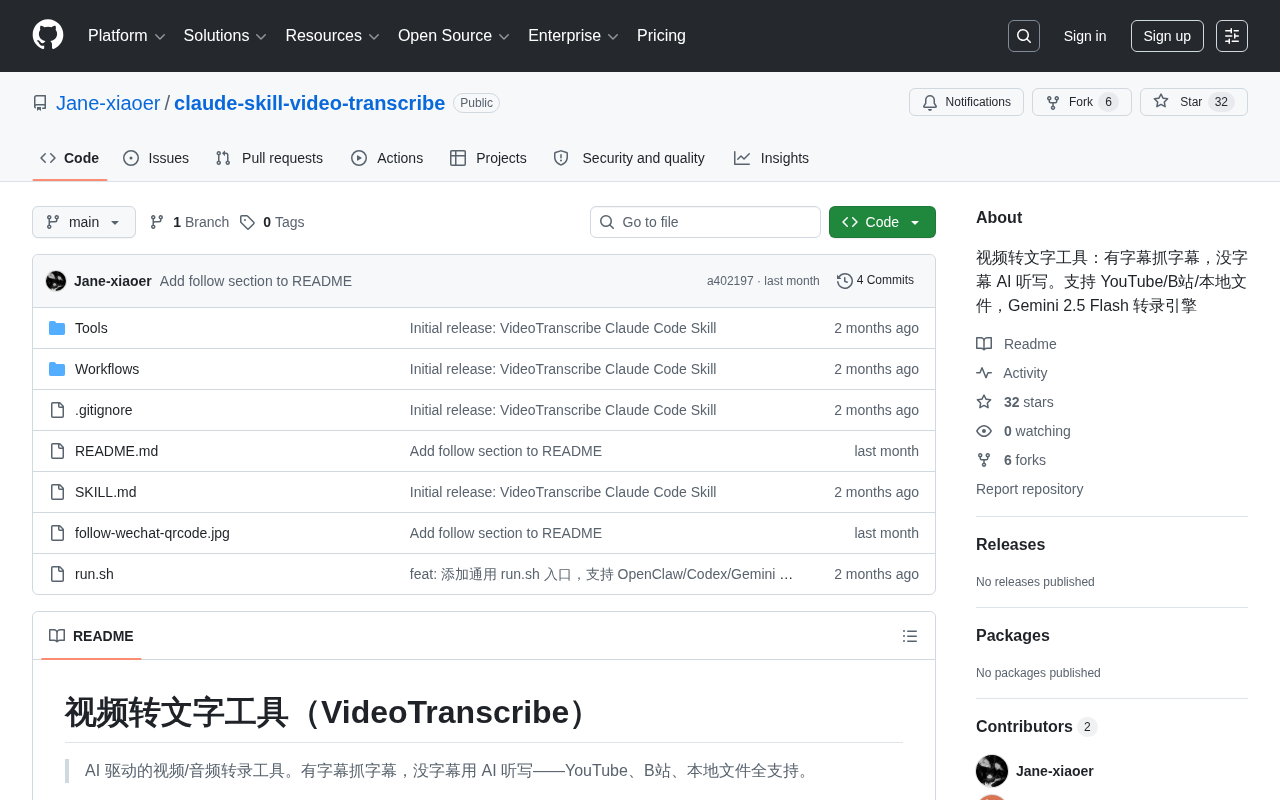Viewport: 1280px width, 800px height.
Task: Open the Jane-xiaoer owner profile link
Action: pos(108,103)
